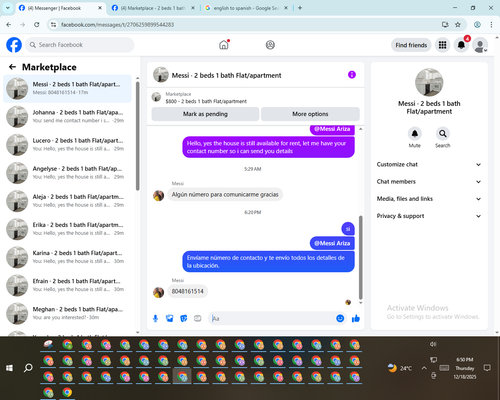Bookmark this page with the star icon
This screenshot has height=400, width=500.
tap(458, 24)
